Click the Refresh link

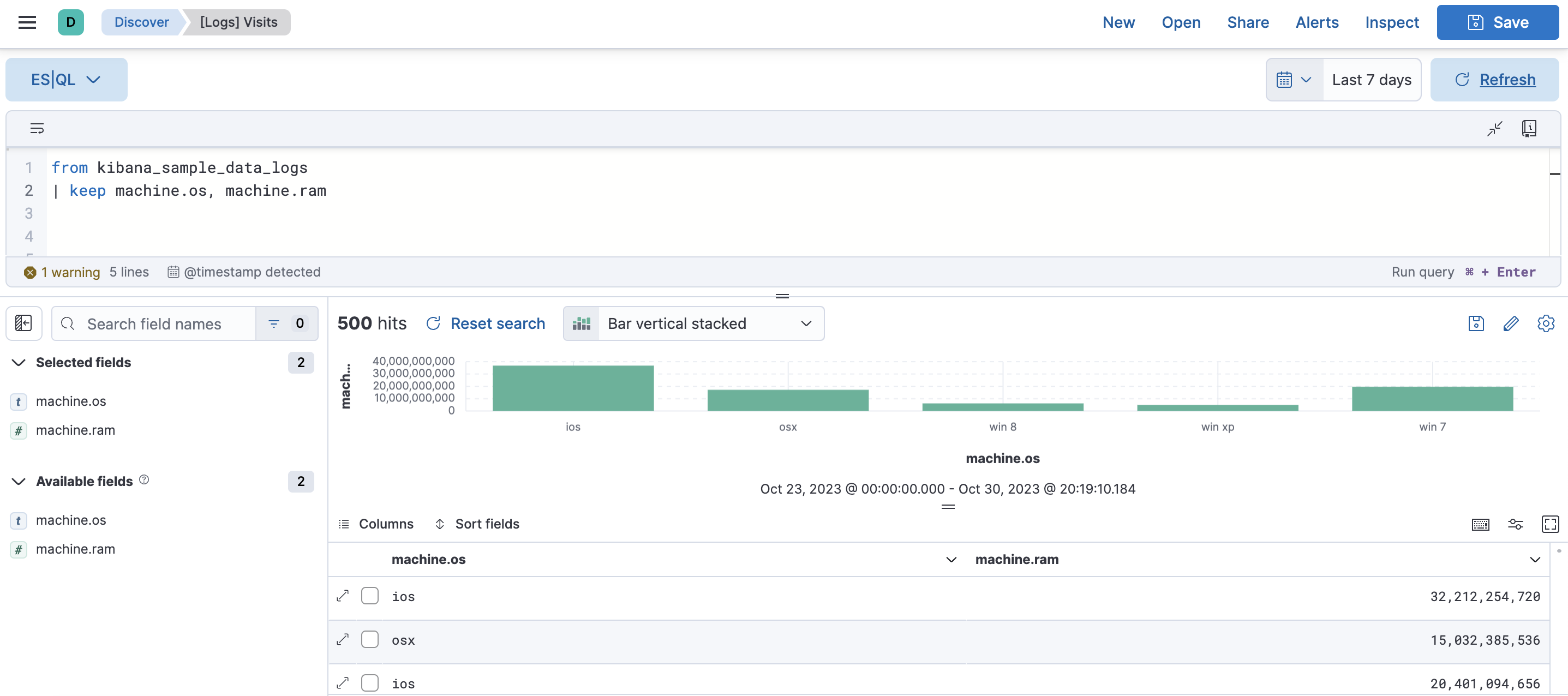1508,79
